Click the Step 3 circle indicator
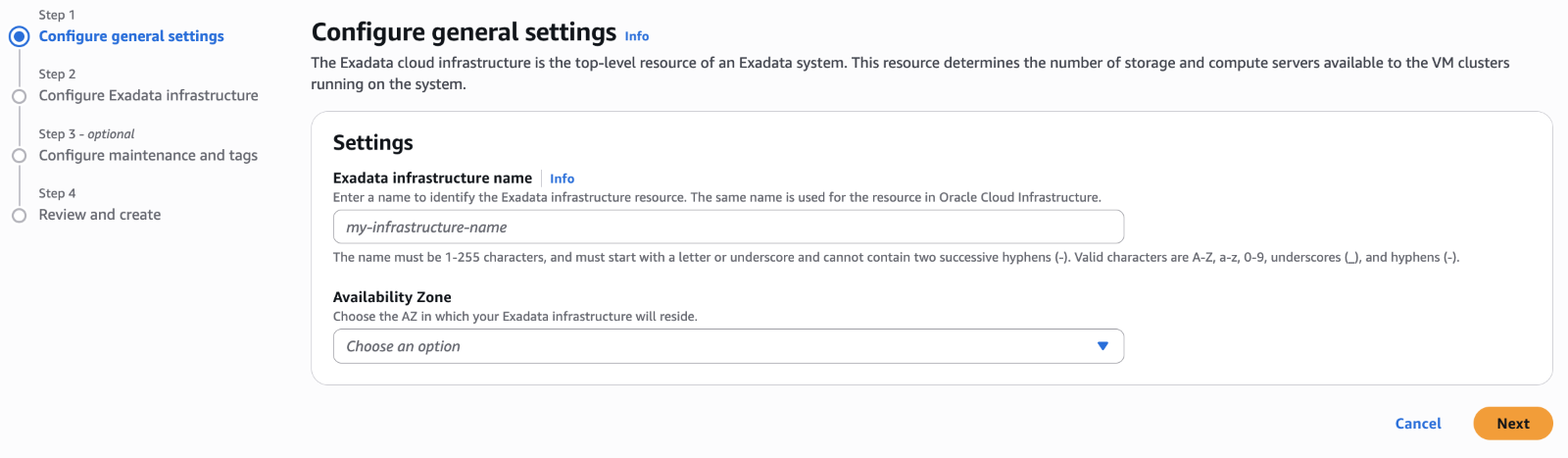The image size is (1568, 458). click(19, 156)
